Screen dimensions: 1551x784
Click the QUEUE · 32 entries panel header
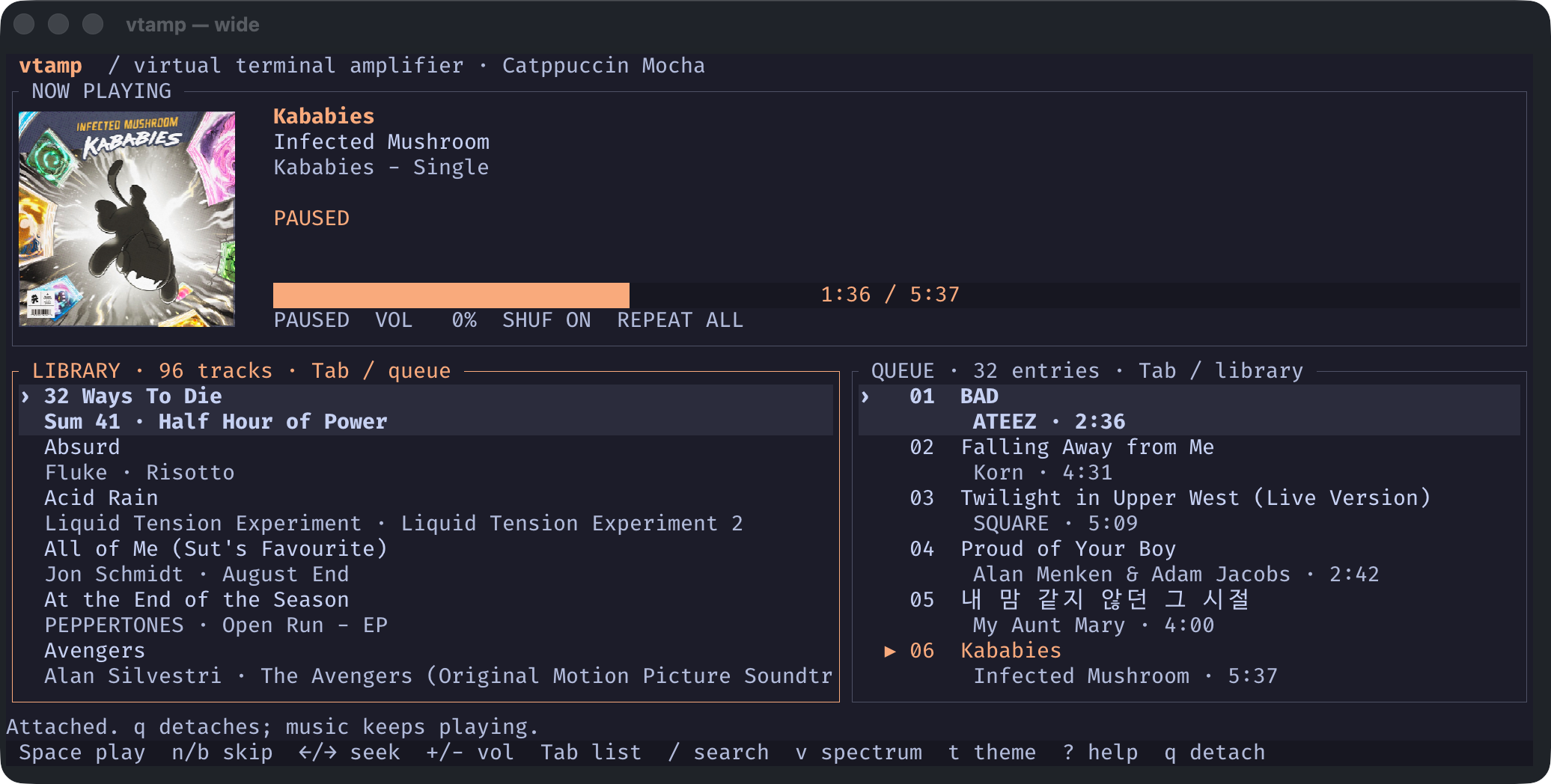(x=1087, y=371)
